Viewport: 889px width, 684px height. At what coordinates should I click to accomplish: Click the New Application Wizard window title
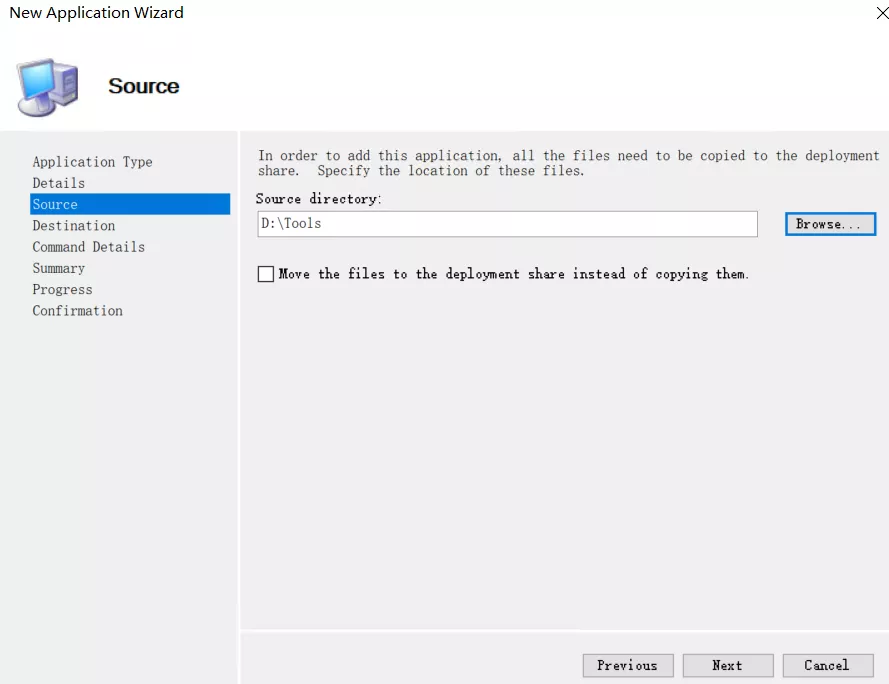point(96,13)
